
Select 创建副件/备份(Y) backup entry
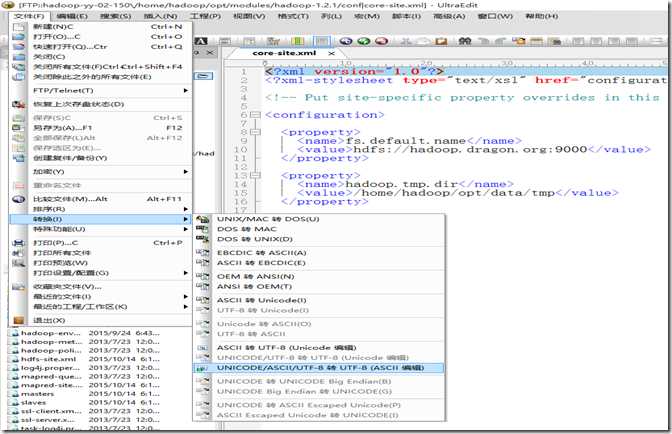101,158
